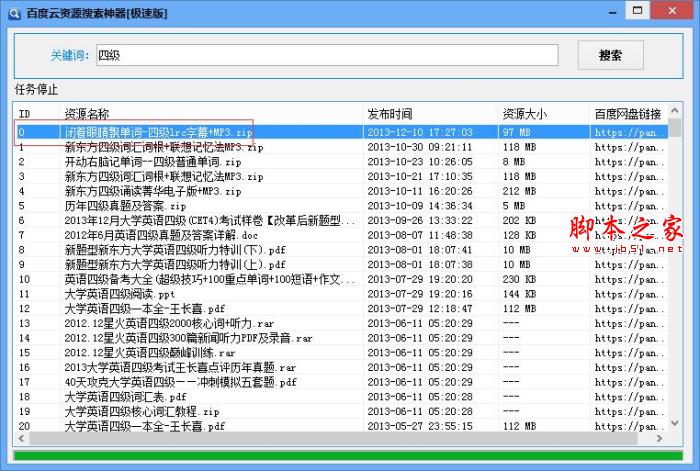700x471 pixels.
Task: Click publish time 2013-10-11 16:20:26
Action: click(420, 191)
